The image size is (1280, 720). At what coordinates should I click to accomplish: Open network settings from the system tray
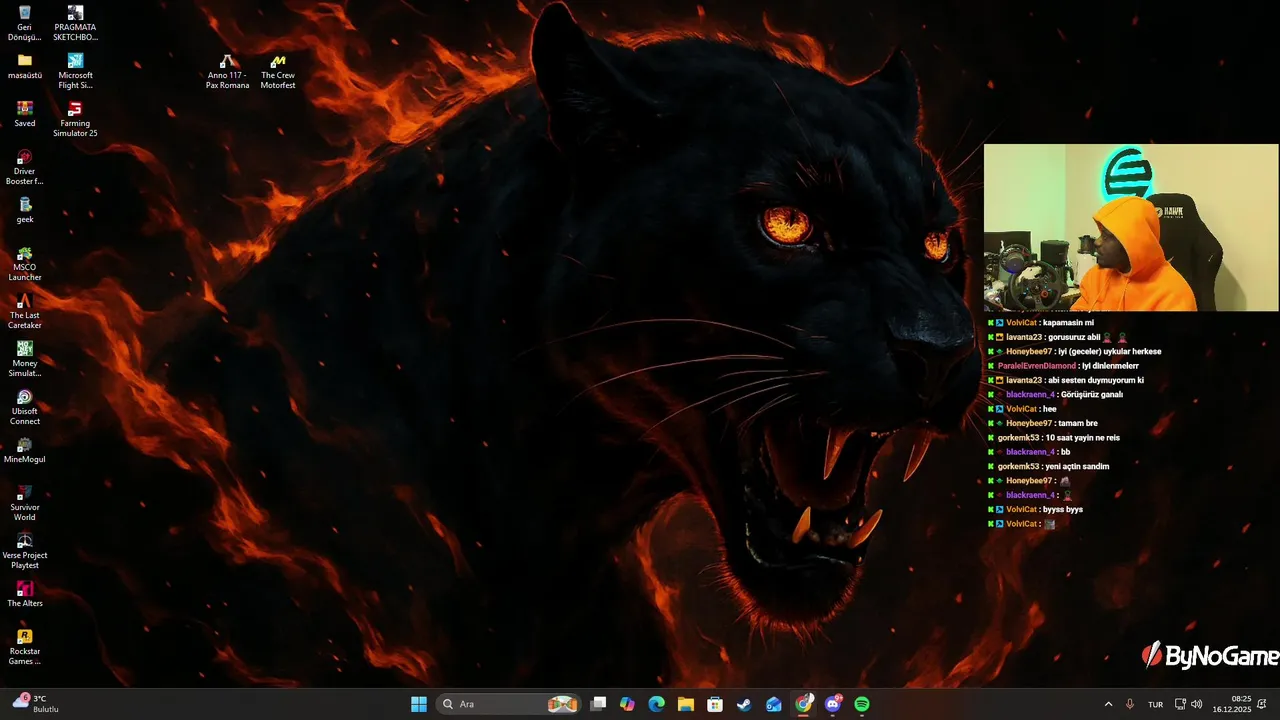(1180, 704)
